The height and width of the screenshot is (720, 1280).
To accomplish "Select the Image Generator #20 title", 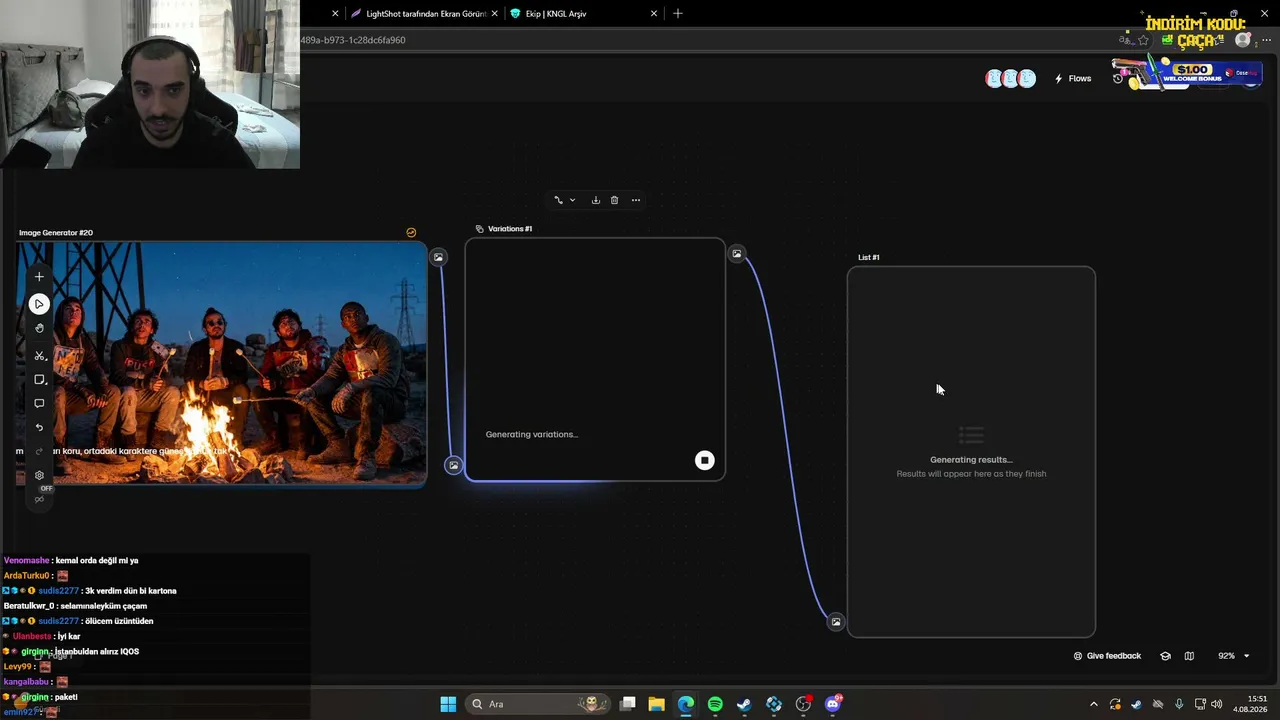I will pyautogui.click(x=56, y=233).
